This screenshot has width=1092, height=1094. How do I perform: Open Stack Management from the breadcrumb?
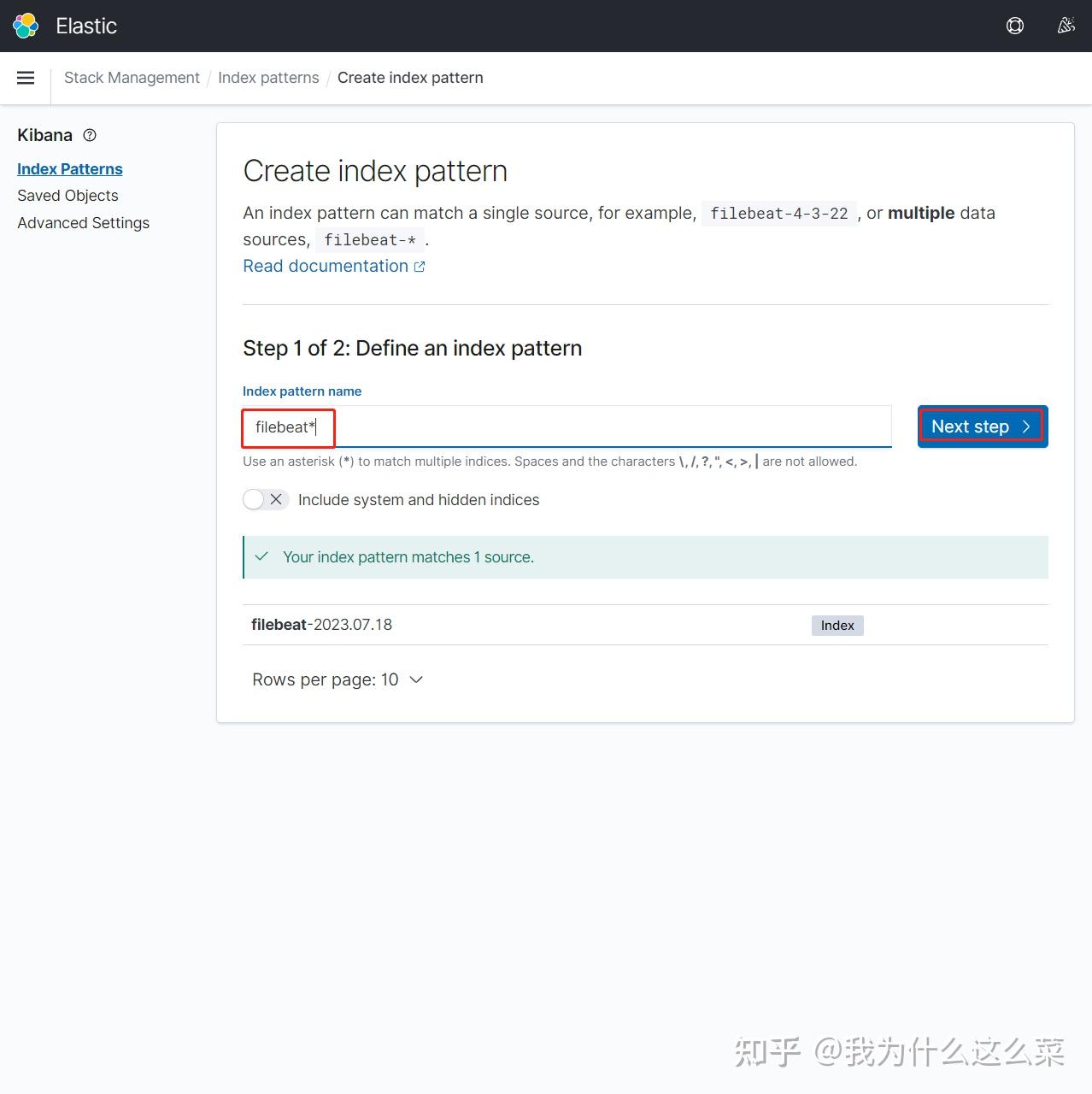click(132, 77)
